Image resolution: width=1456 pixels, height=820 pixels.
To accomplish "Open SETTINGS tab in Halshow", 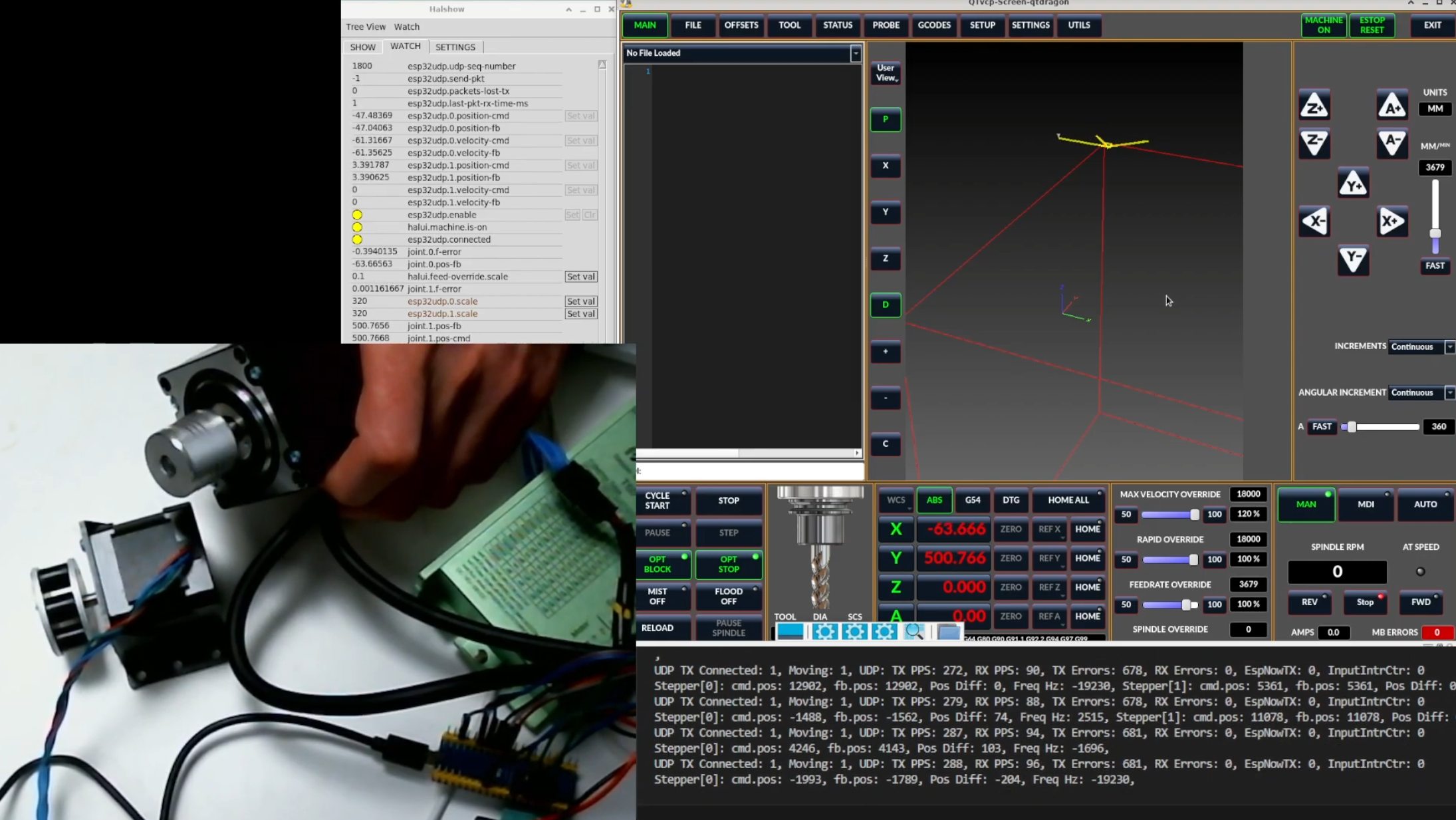I will tap(455, 47).
